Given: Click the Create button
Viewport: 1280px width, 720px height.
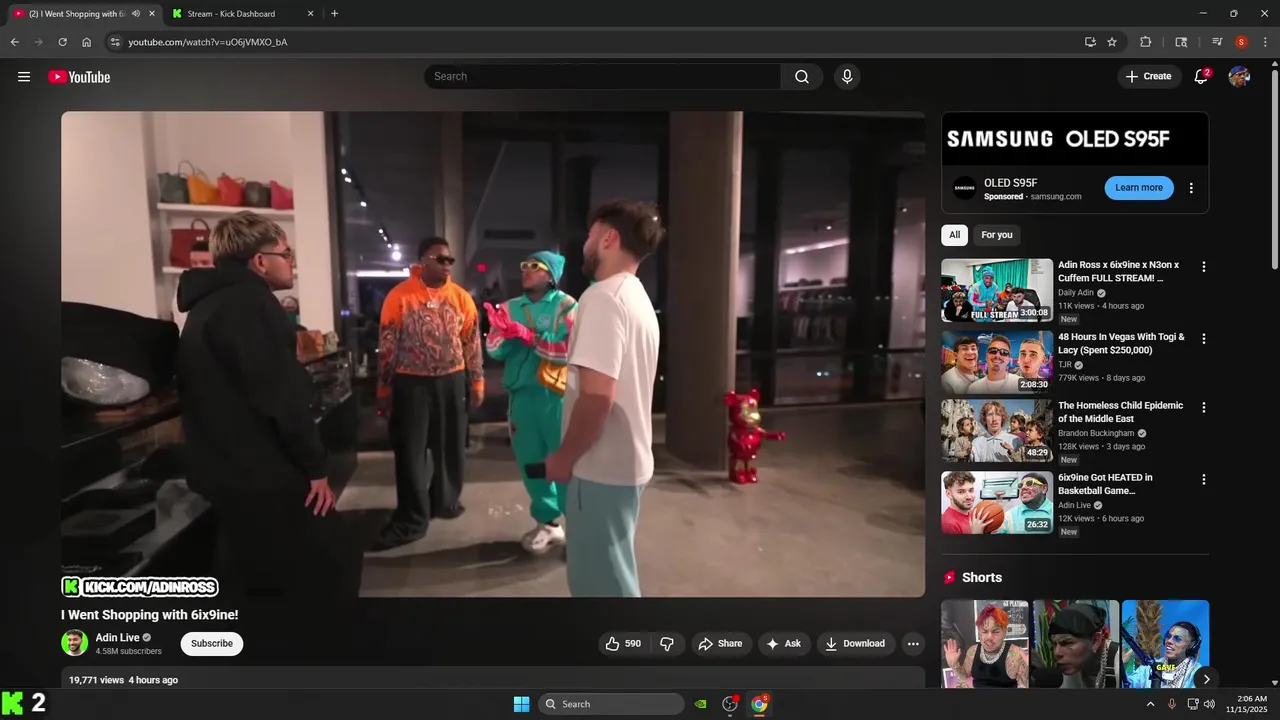Looking at the screenshot, I should pyautogui.click(x=1149, y=76).
